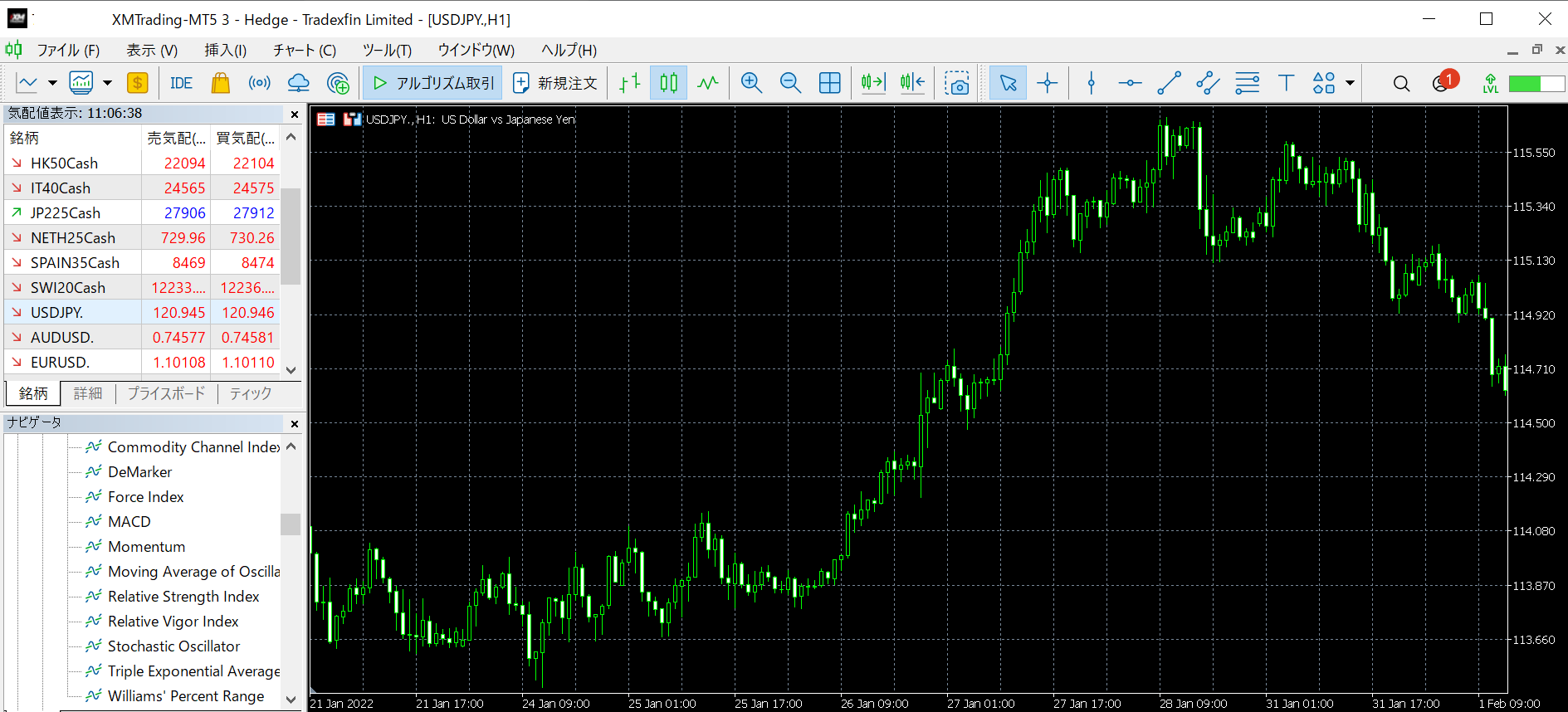This screenshot has height=712, width=1568.
Task: Select the text label tool
Action: [x=1286, y=83]
